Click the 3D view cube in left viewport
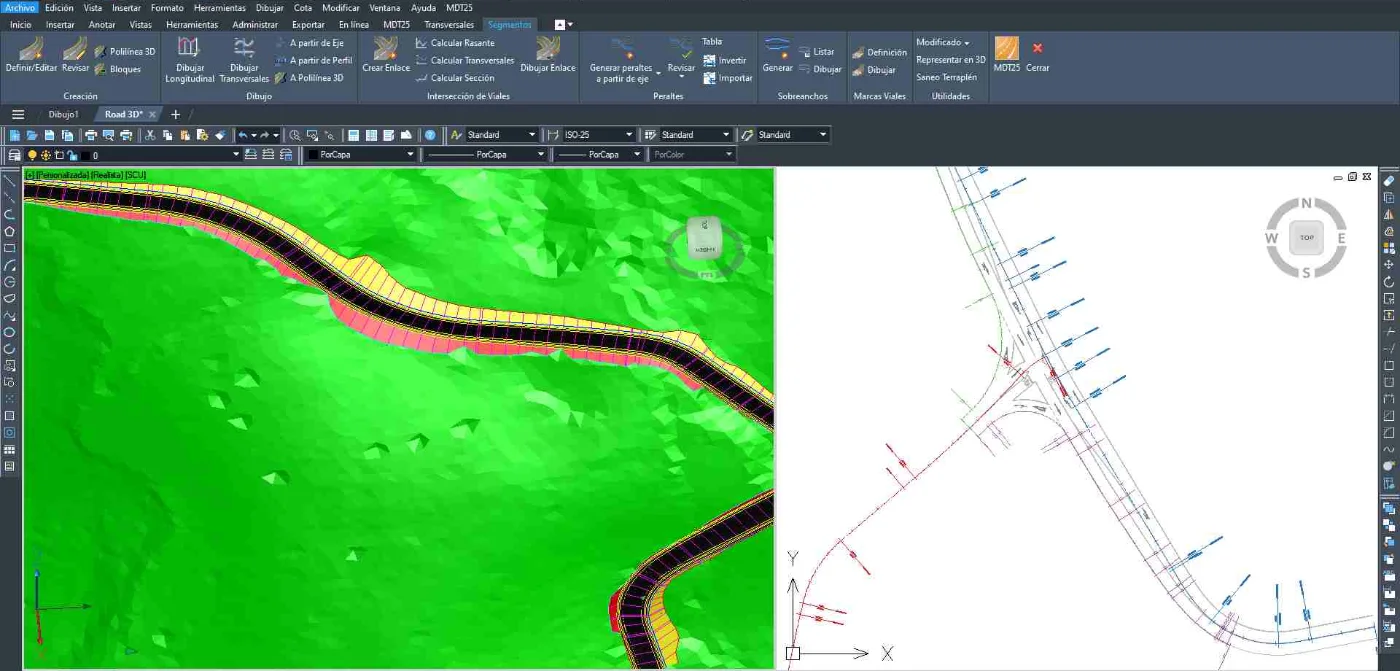Viewport: 1400px width, 671px height. [704, 238]
